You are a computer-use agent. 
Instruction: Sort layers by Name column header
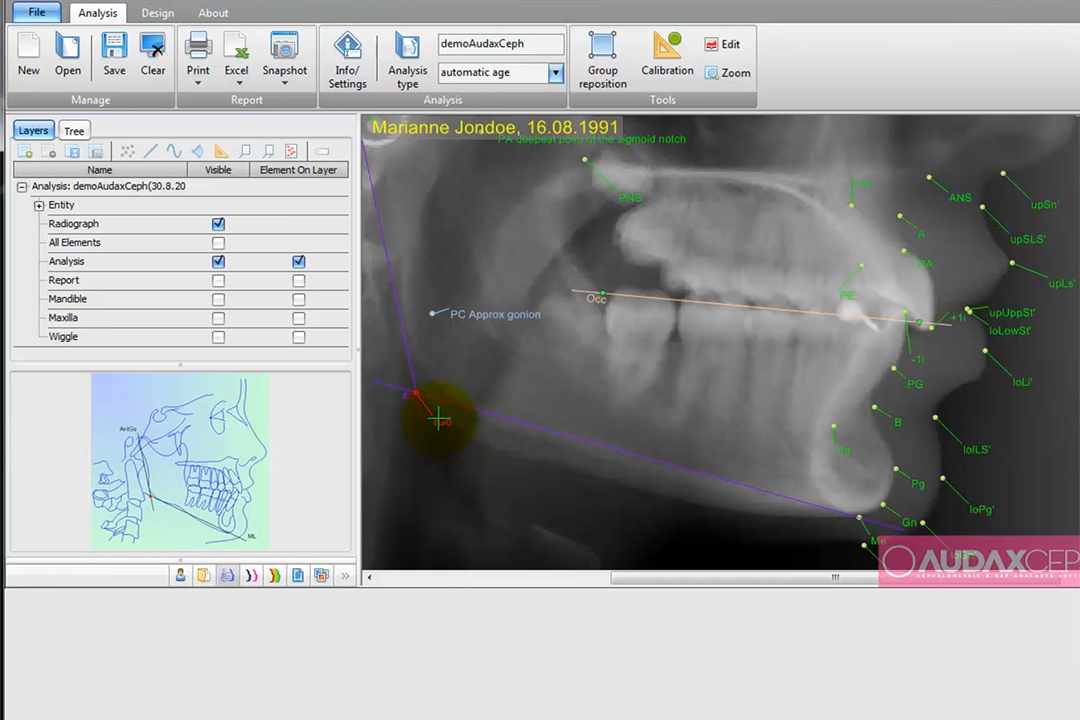pyautogui.click(x=100, y=169)
